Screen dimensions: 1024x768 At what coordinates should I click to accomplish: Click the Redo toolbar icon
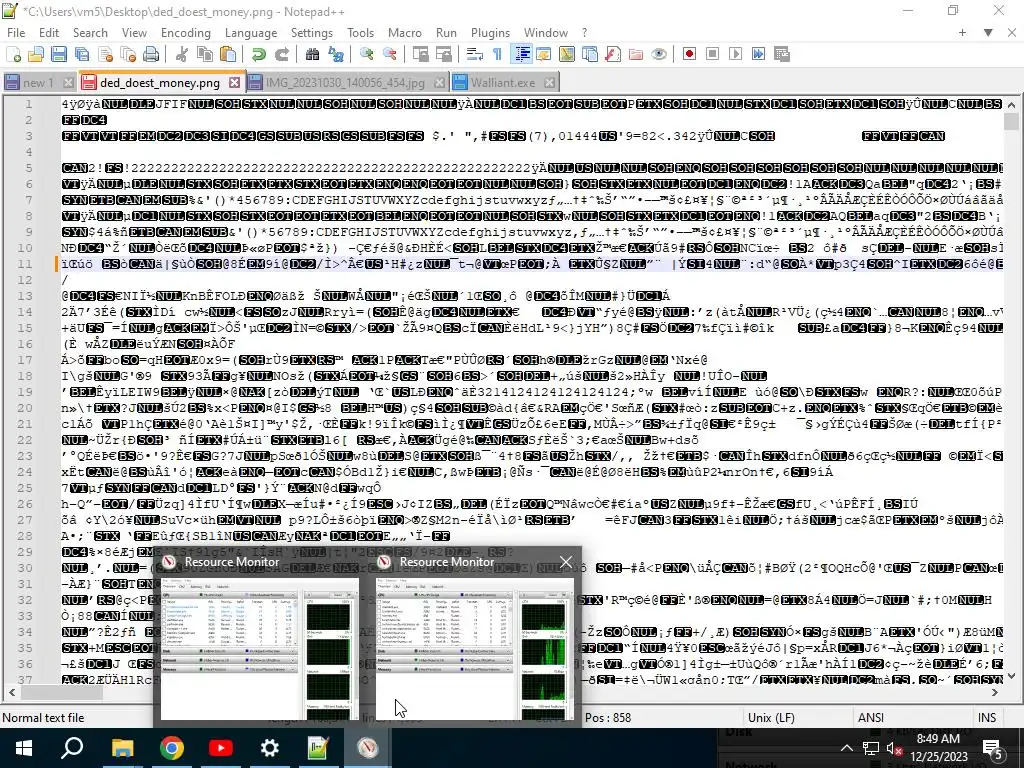[x=281, y=54]
